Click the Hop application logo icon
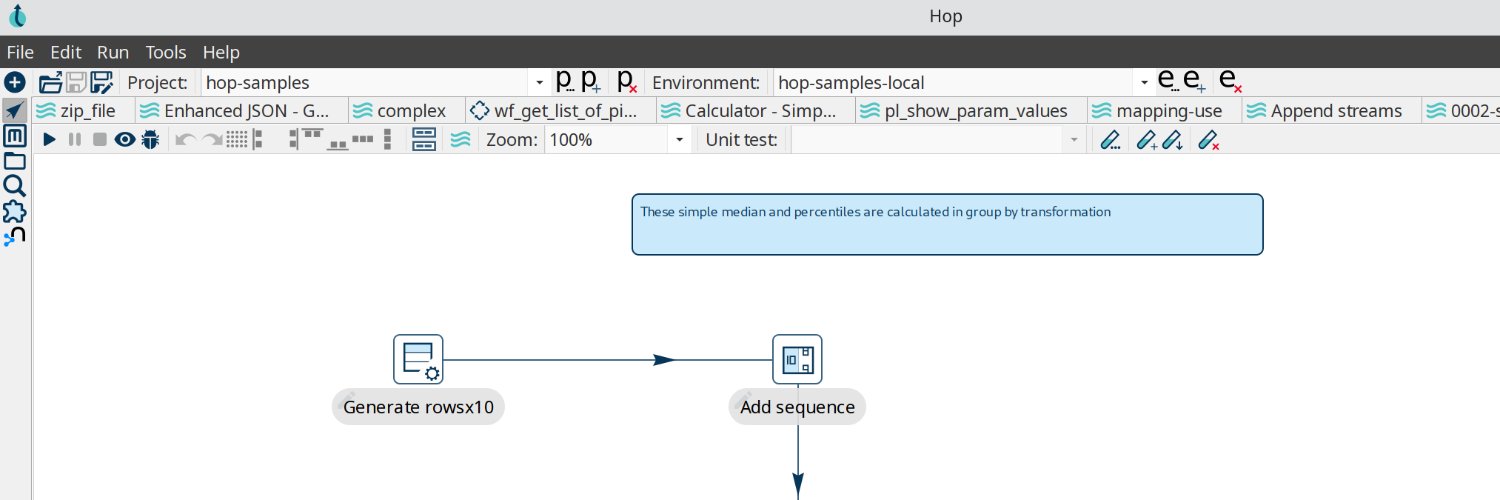The image size is (1500, 500). tap(18, 16)
